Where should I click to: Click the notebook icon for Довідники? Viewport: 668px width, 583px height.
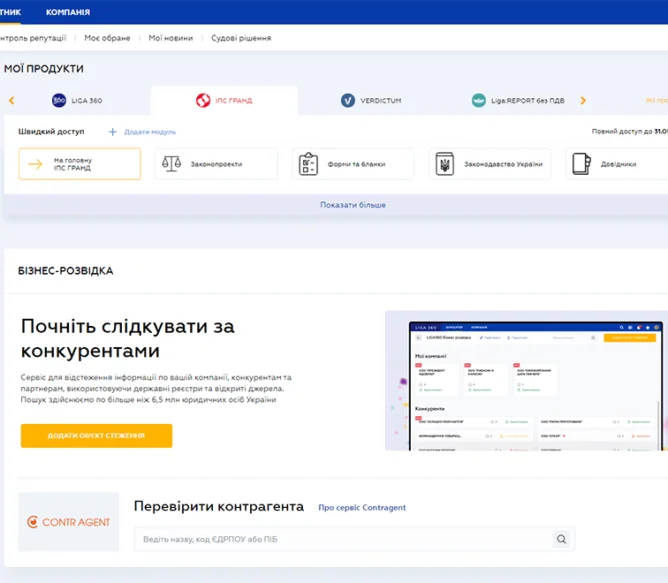pyautogui.click(x=582, y=164)
